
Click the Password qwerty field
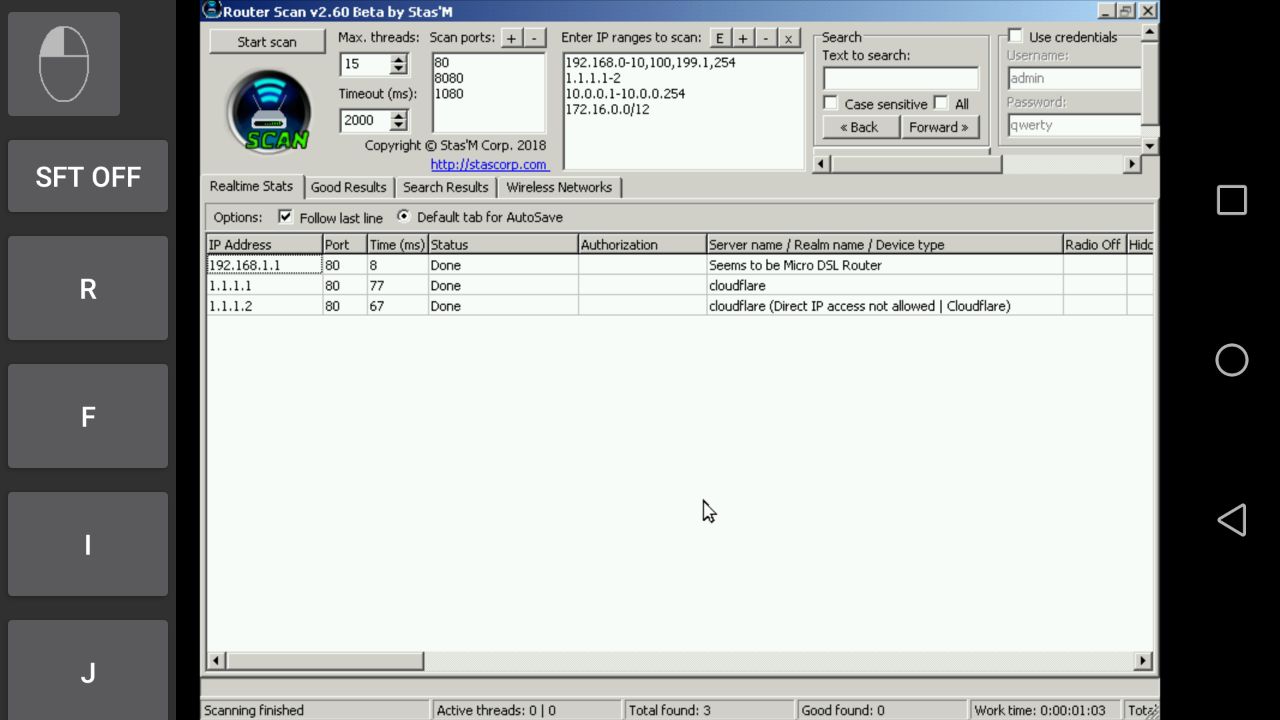click(x=1074, y=125)
